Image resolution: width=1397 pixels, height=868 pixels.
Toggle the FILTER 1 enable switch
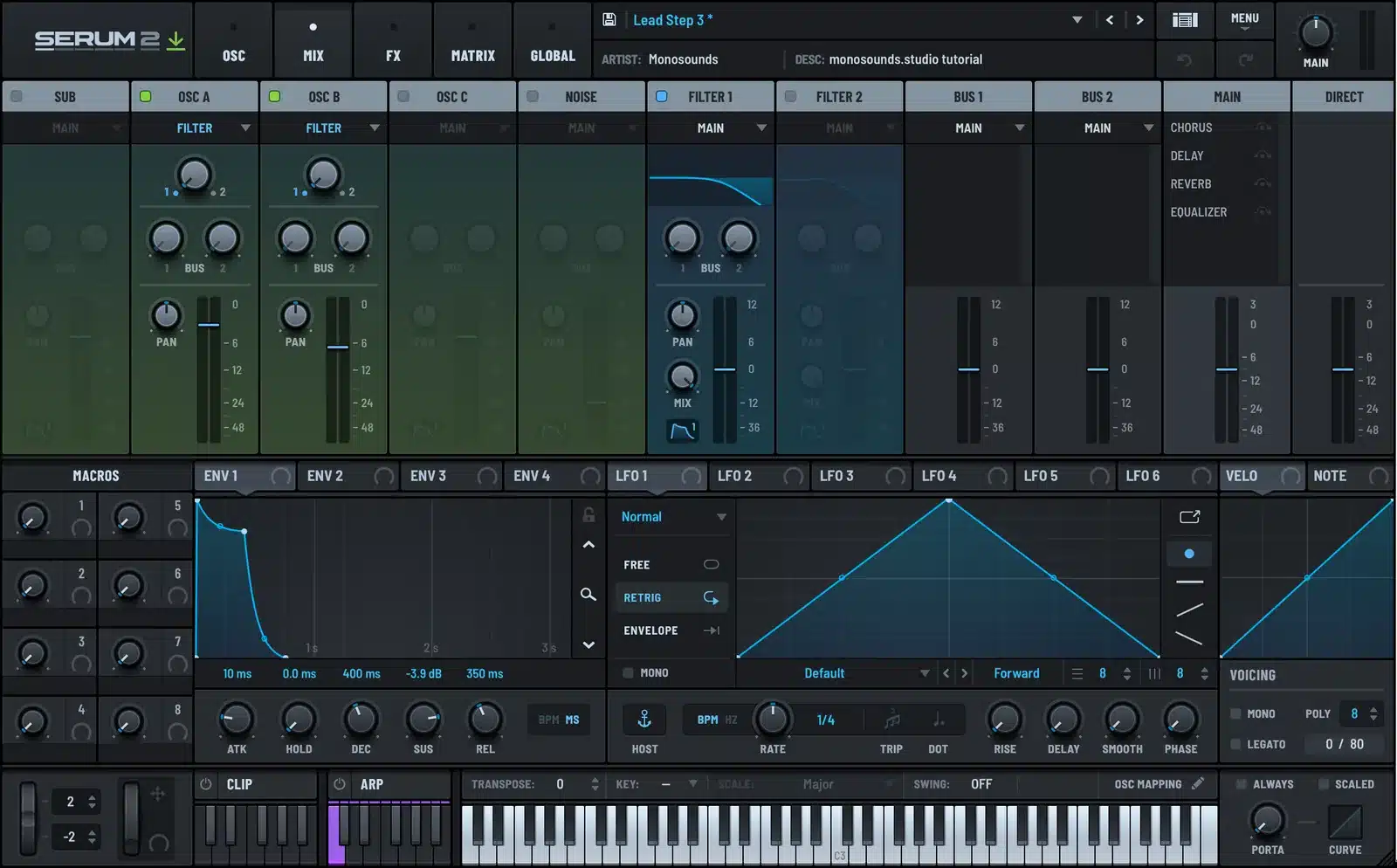point(661,97)
